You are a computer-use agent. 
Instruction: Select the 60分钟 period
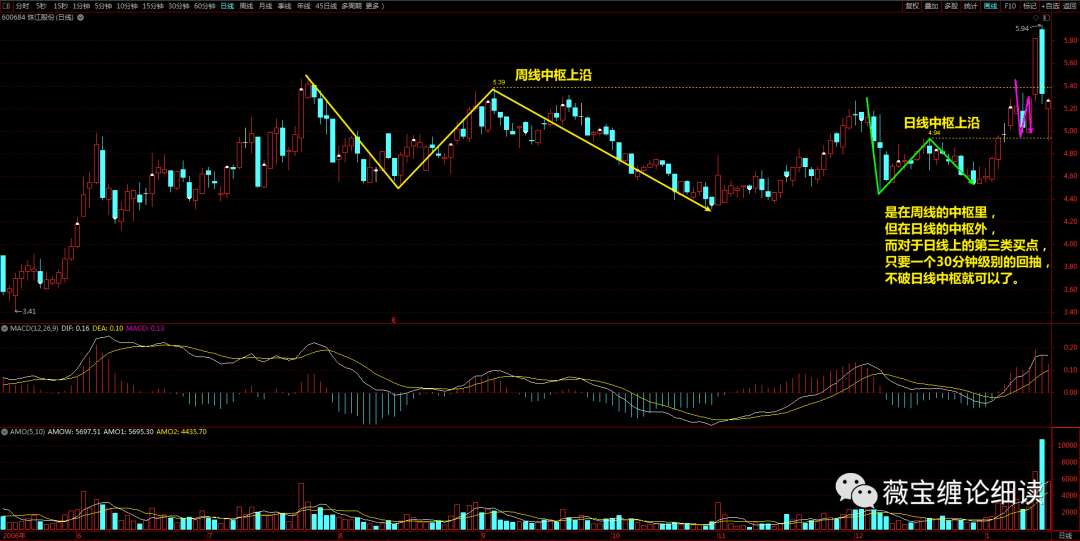click(x=205, y=6)
